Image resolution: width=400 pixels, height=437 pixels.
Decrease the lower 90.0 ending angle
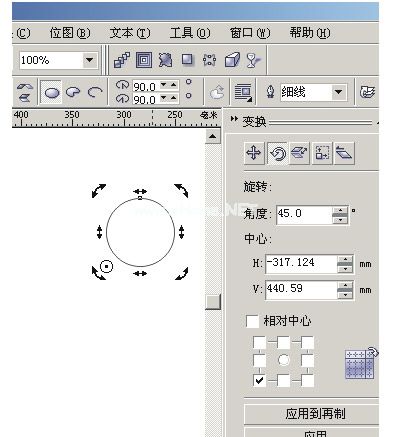164,98
